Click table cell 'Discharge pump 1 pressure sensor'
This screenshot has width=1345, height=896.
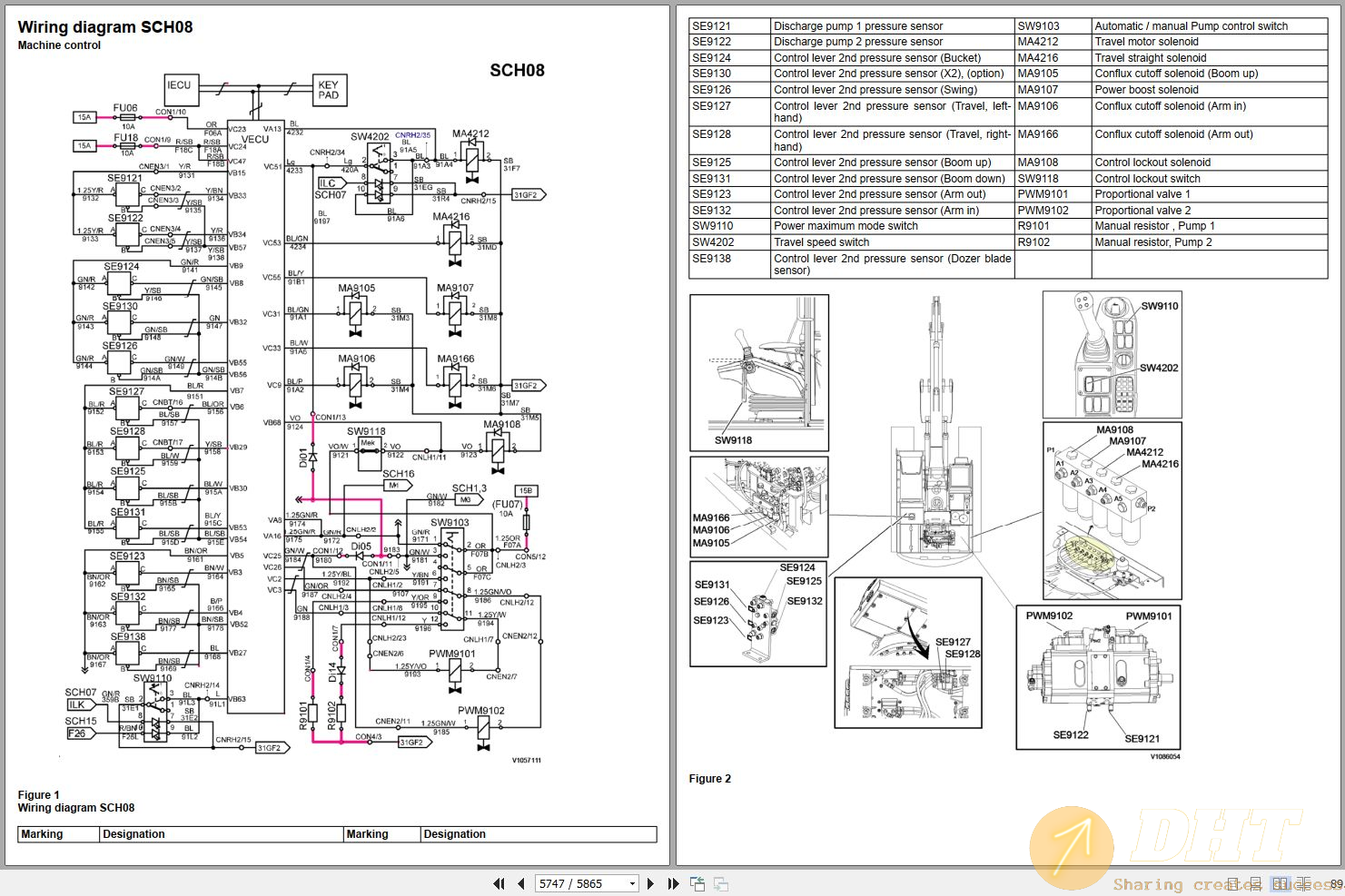coord(893,26)
